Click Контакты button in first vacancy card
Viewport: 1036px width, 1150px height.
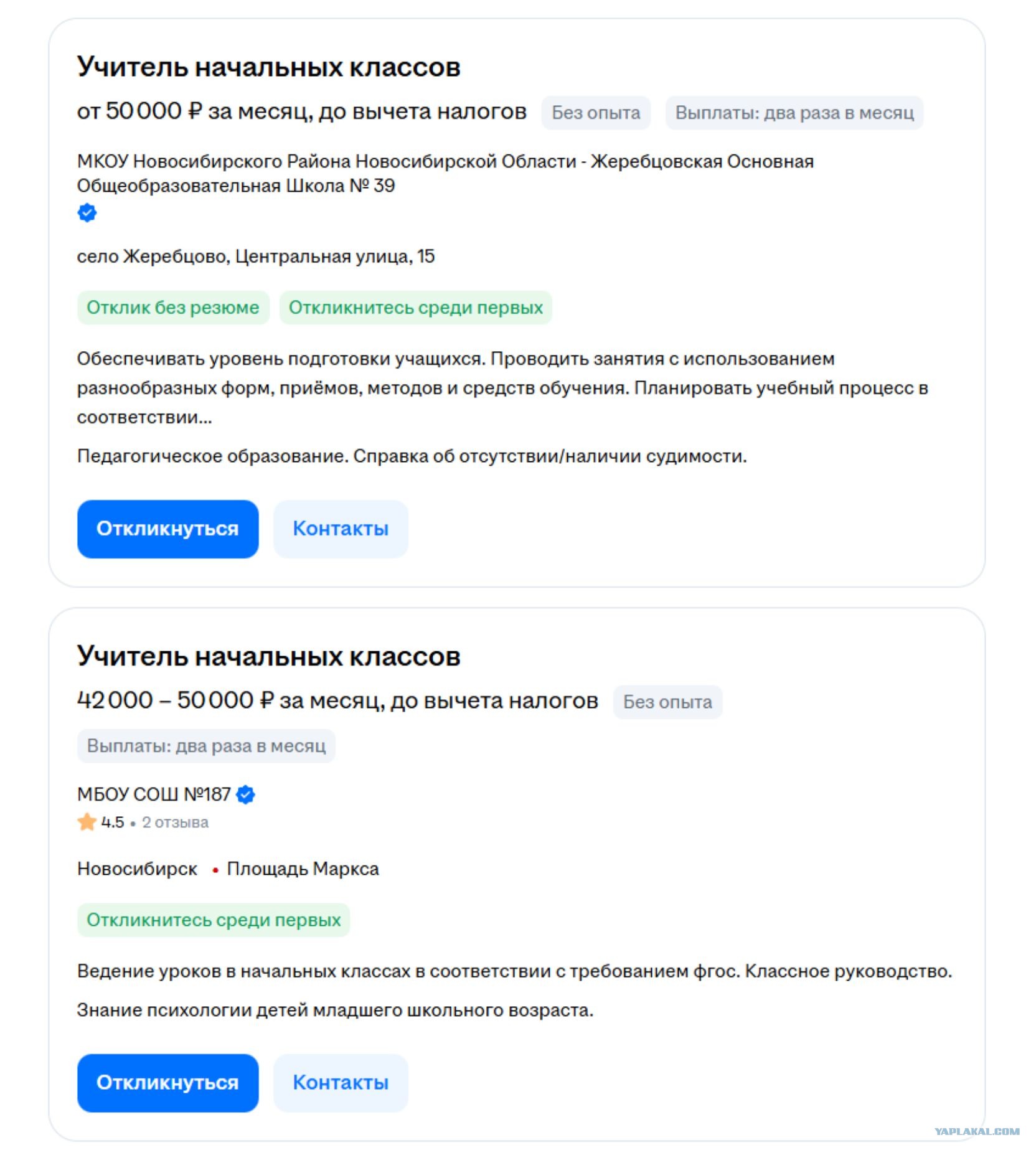[x=341, y=529]
